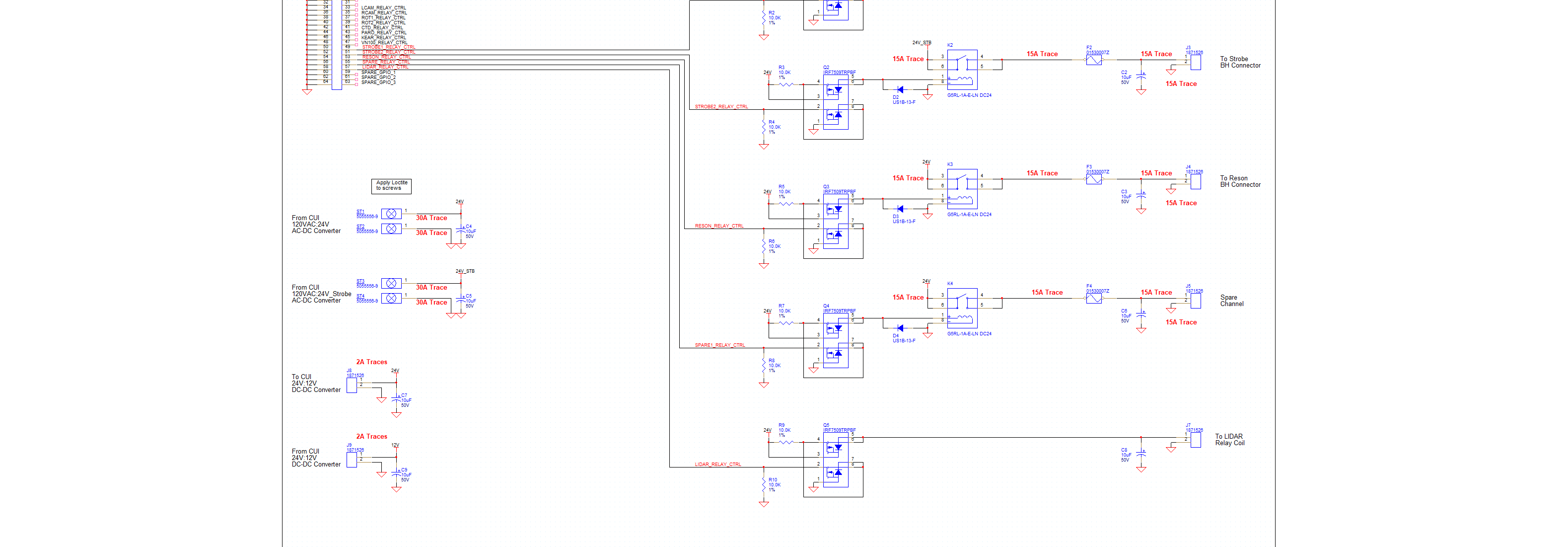
Task: Select diode symbol D2
Action: click(900, 89)
